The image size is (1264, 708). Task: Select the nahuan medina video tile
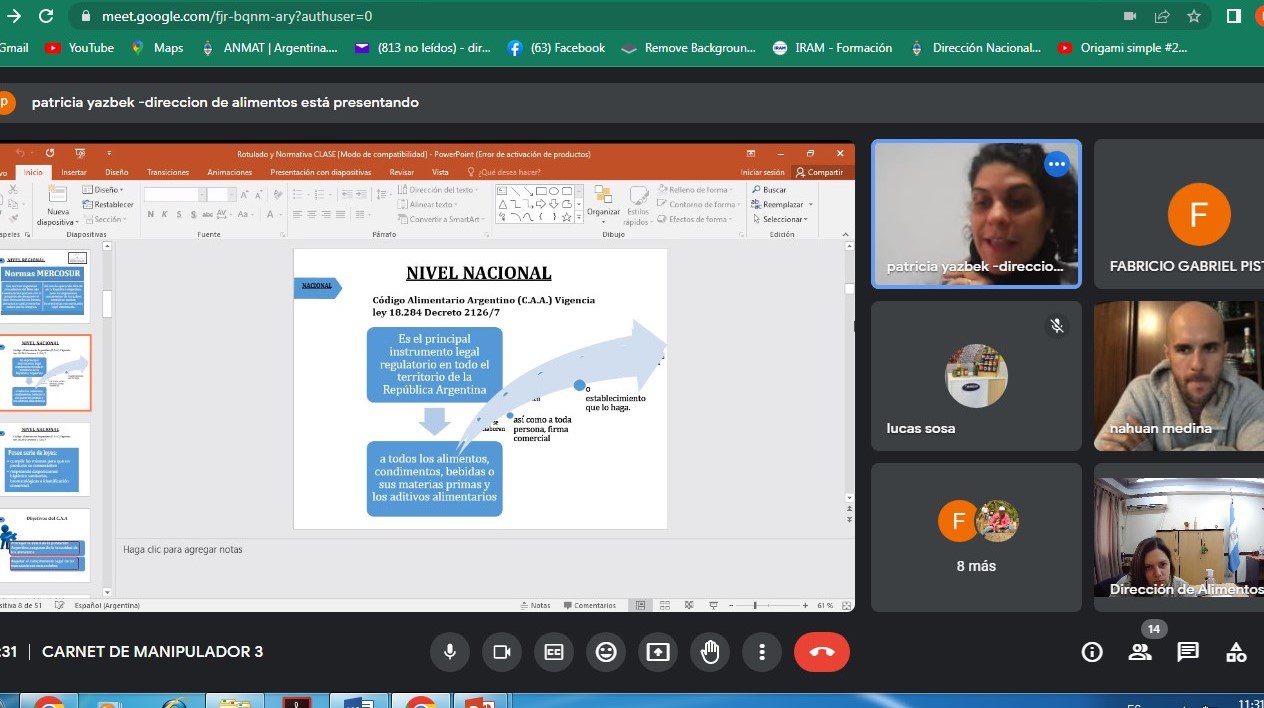click(x=1178, y=375)
